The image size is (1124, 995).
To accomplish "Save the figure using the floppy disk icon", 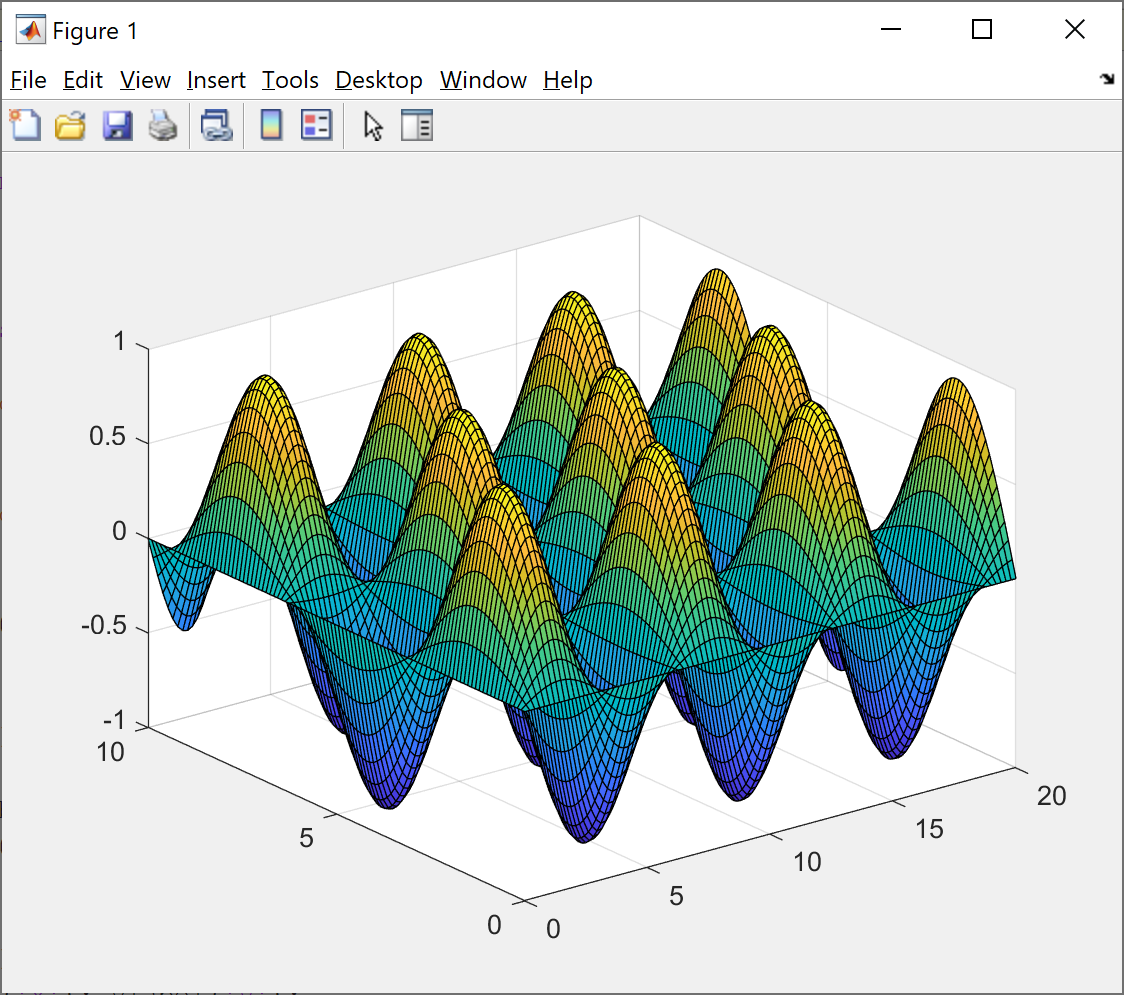I will pos(117,126).
